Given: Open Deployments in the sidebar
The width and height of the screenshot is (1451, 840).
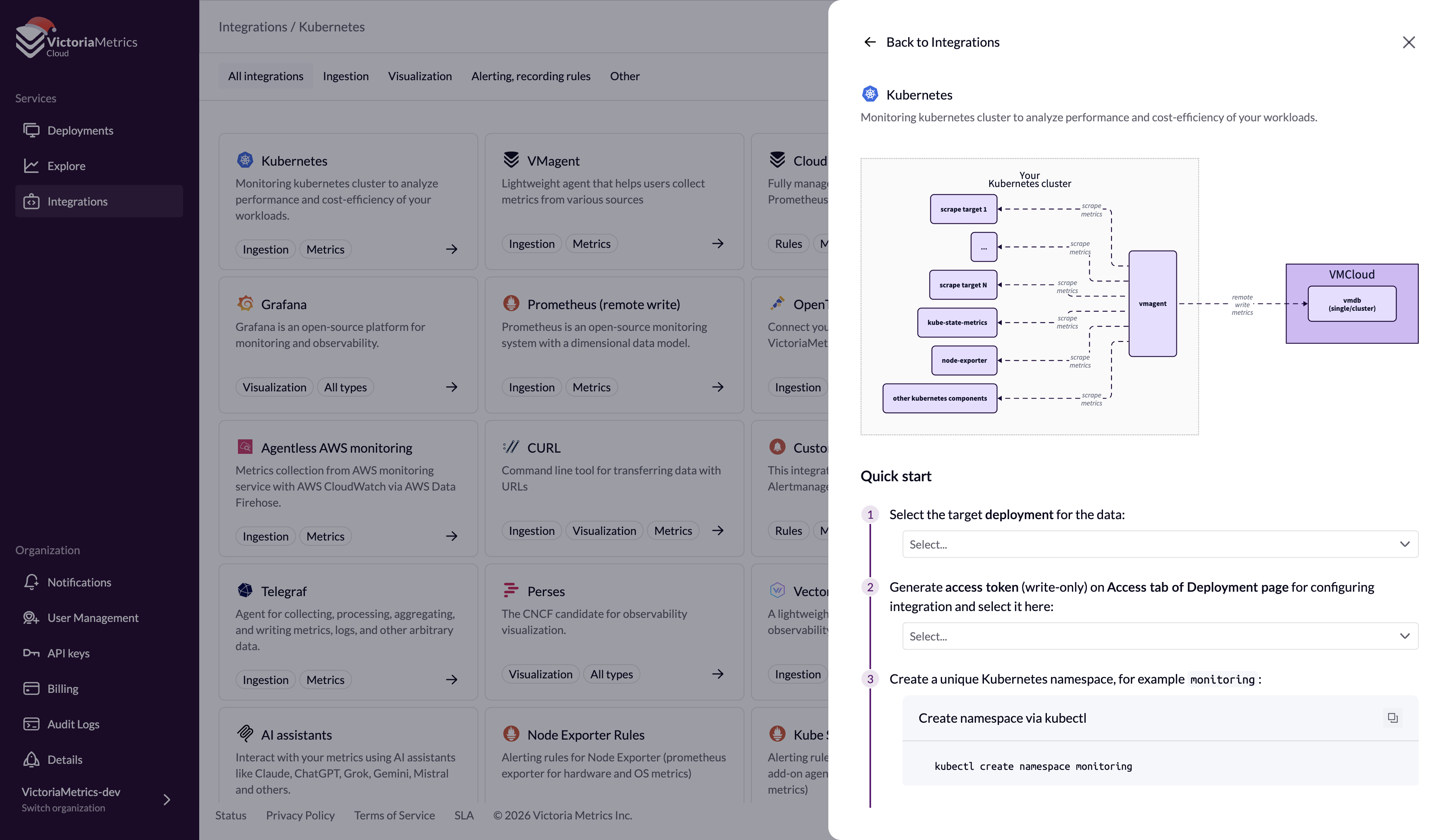Looking at the screenshot, I should point(80,131).
